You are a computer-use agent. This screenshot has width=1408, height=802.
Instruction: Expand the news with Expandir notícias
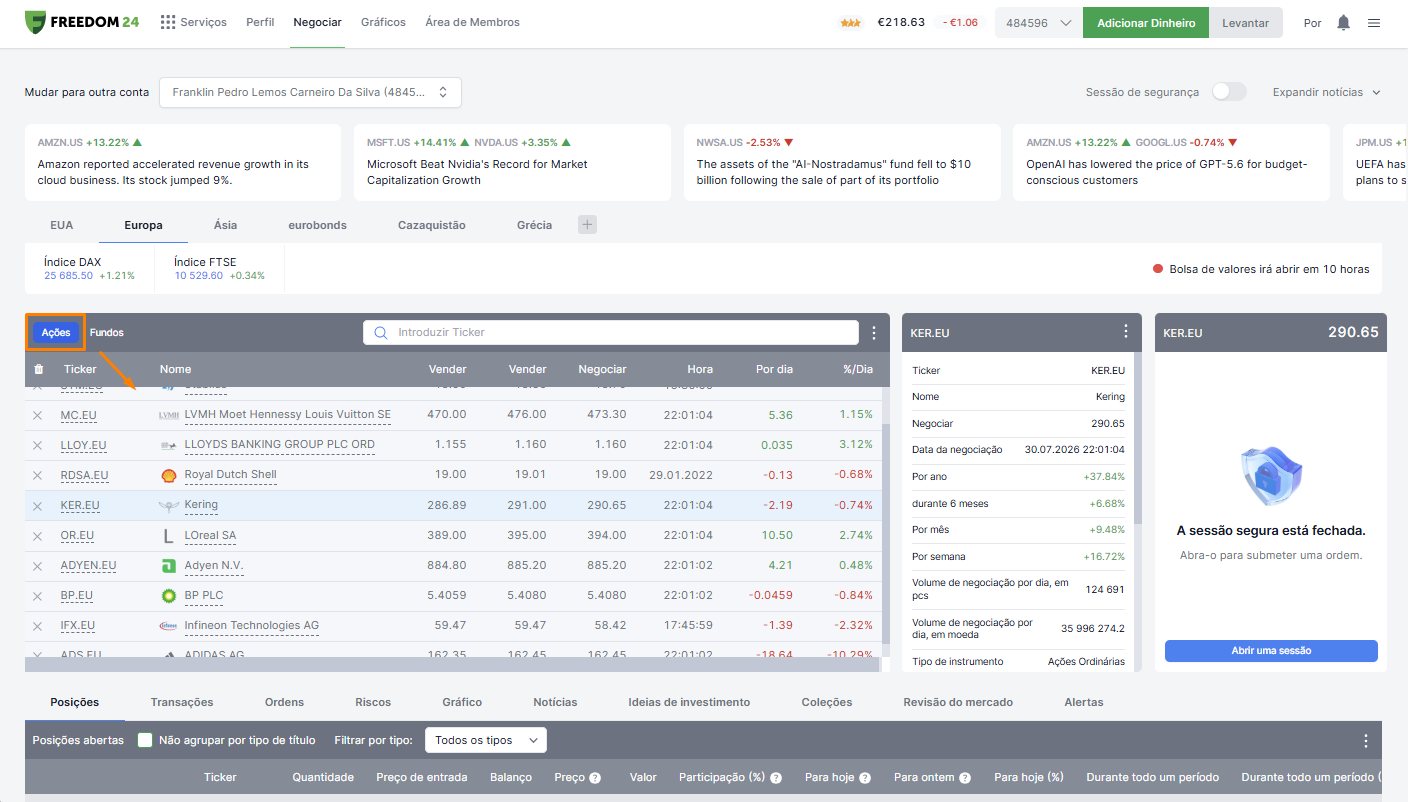[x=1326, y=92]
